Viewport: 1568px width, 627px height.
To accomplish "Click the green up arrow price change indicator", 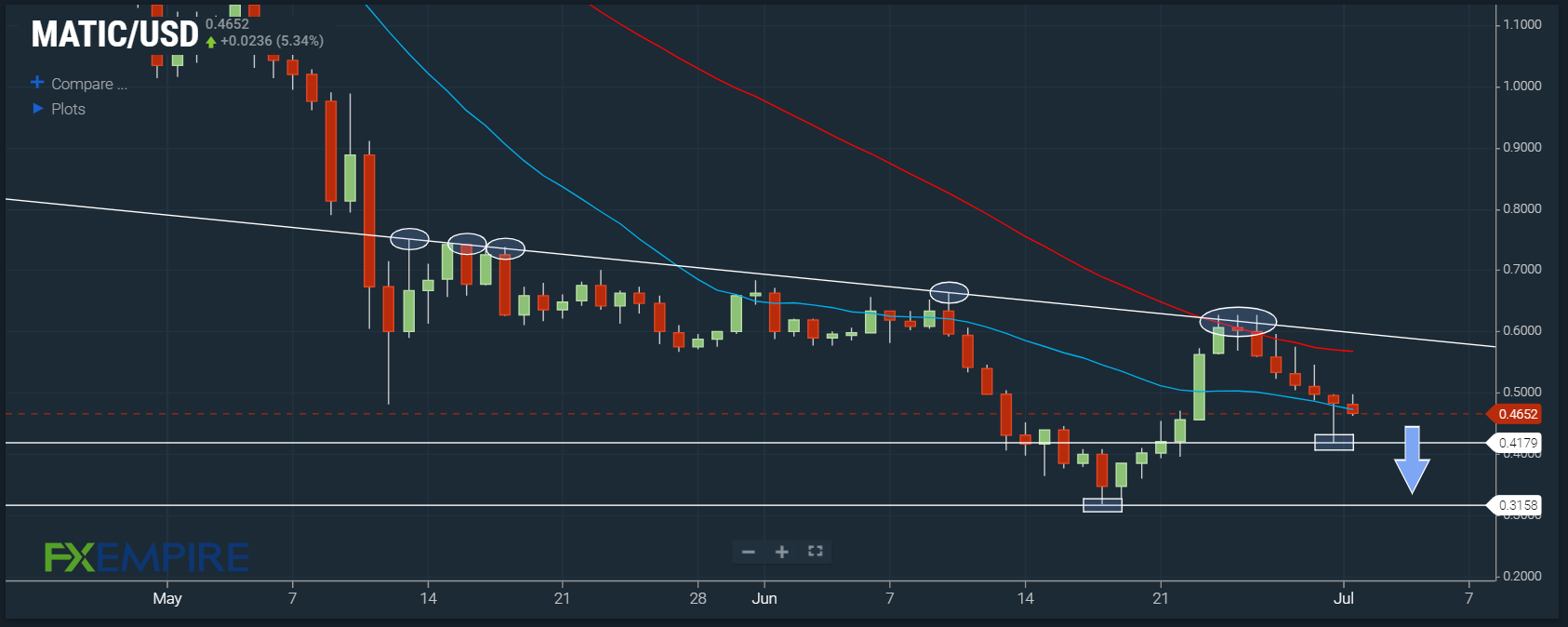I will click(211, 42).
